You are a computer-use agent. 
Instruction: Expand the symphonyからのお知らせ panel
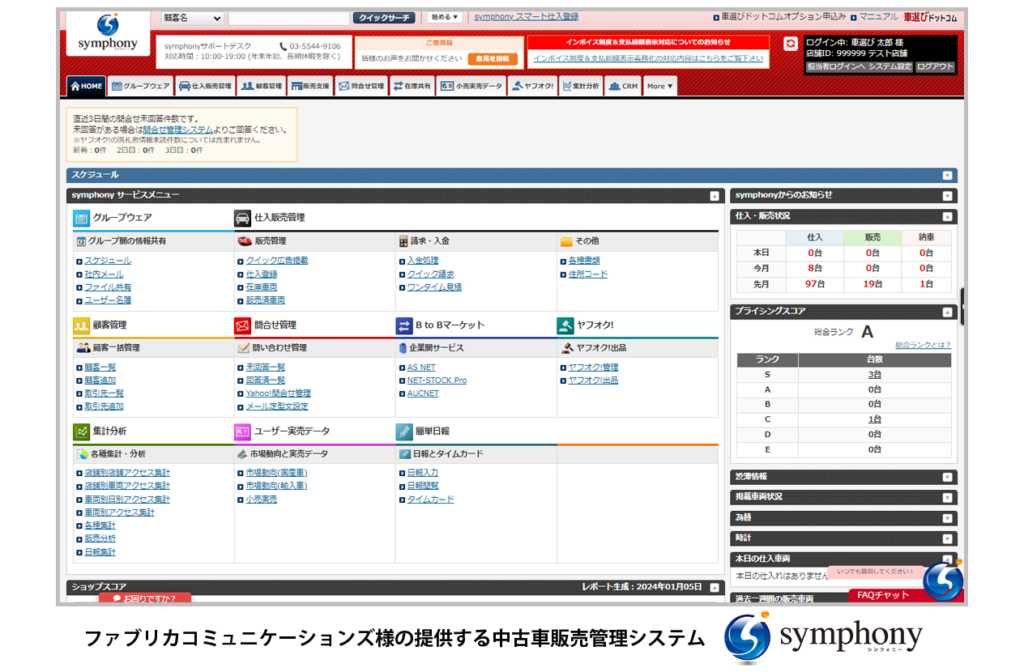947,196
